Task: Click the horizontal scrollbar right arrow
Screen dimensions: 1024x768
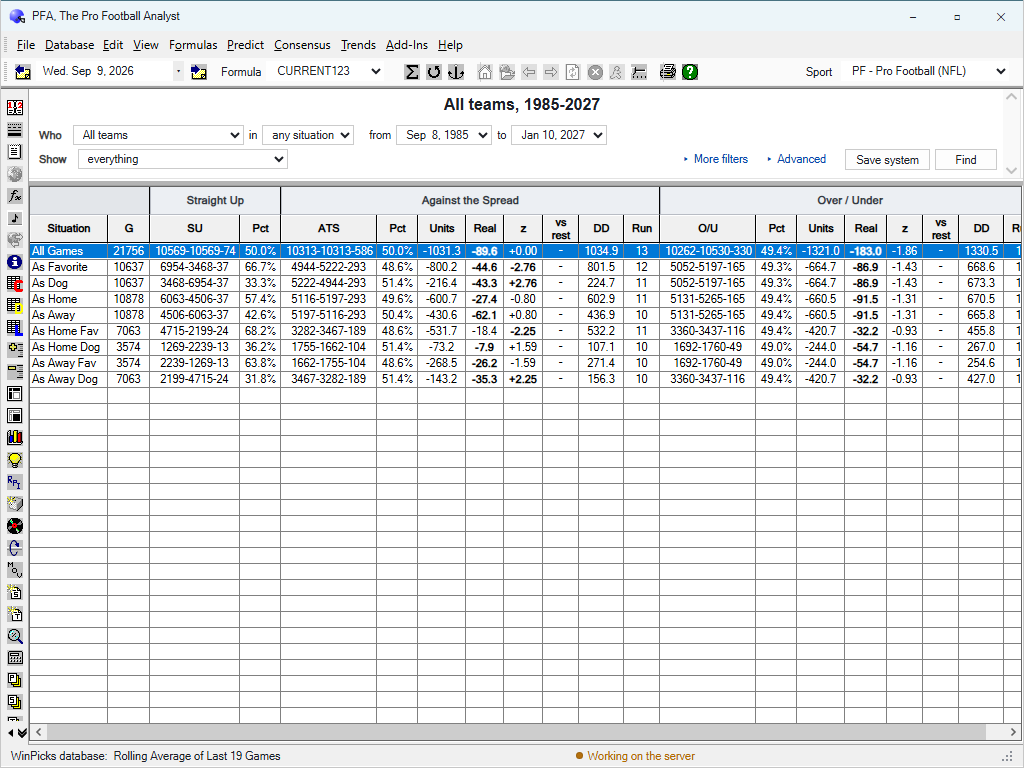Action: [1013, 732]
